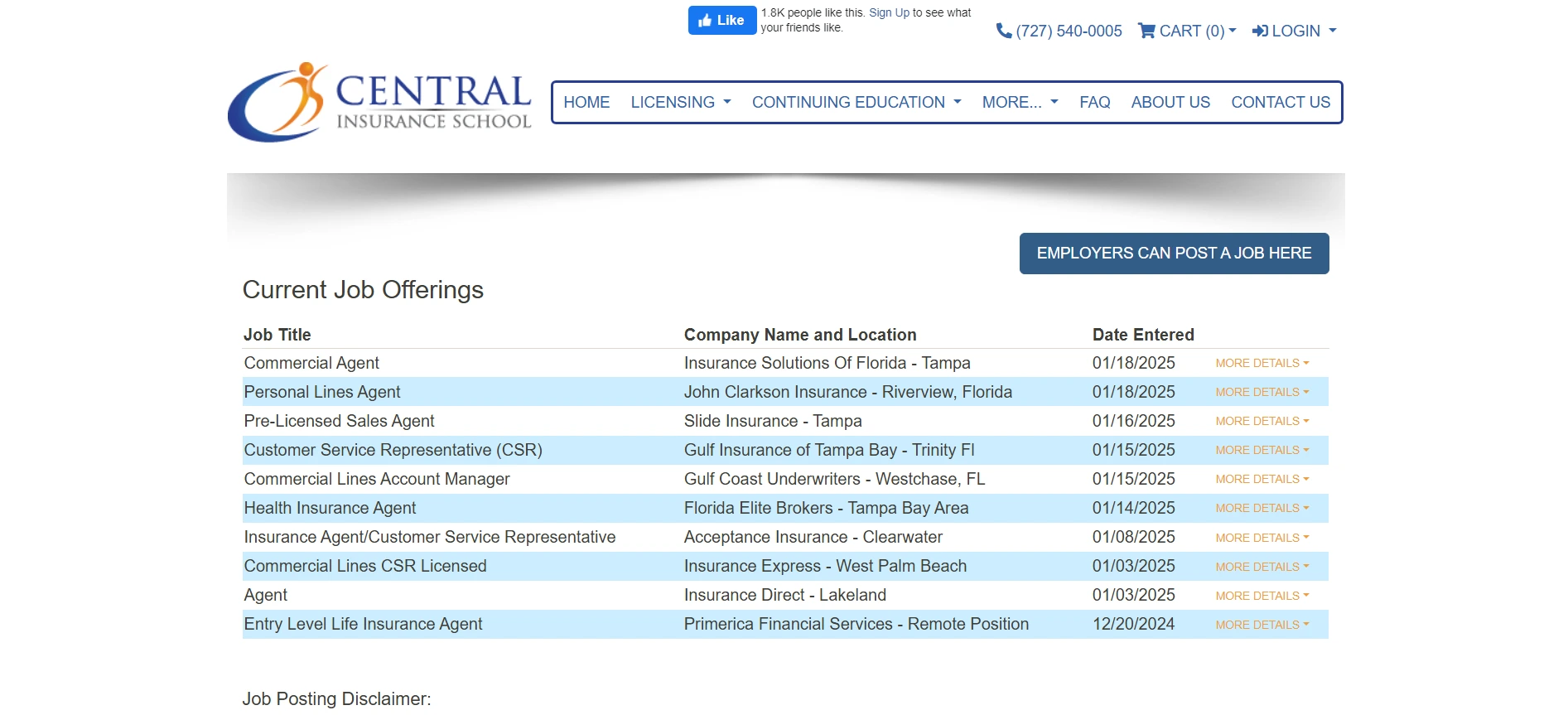Click Insurance Express - West Palm Beach
The width and height of the screenshot is (1568, 715).
[825, 566]
